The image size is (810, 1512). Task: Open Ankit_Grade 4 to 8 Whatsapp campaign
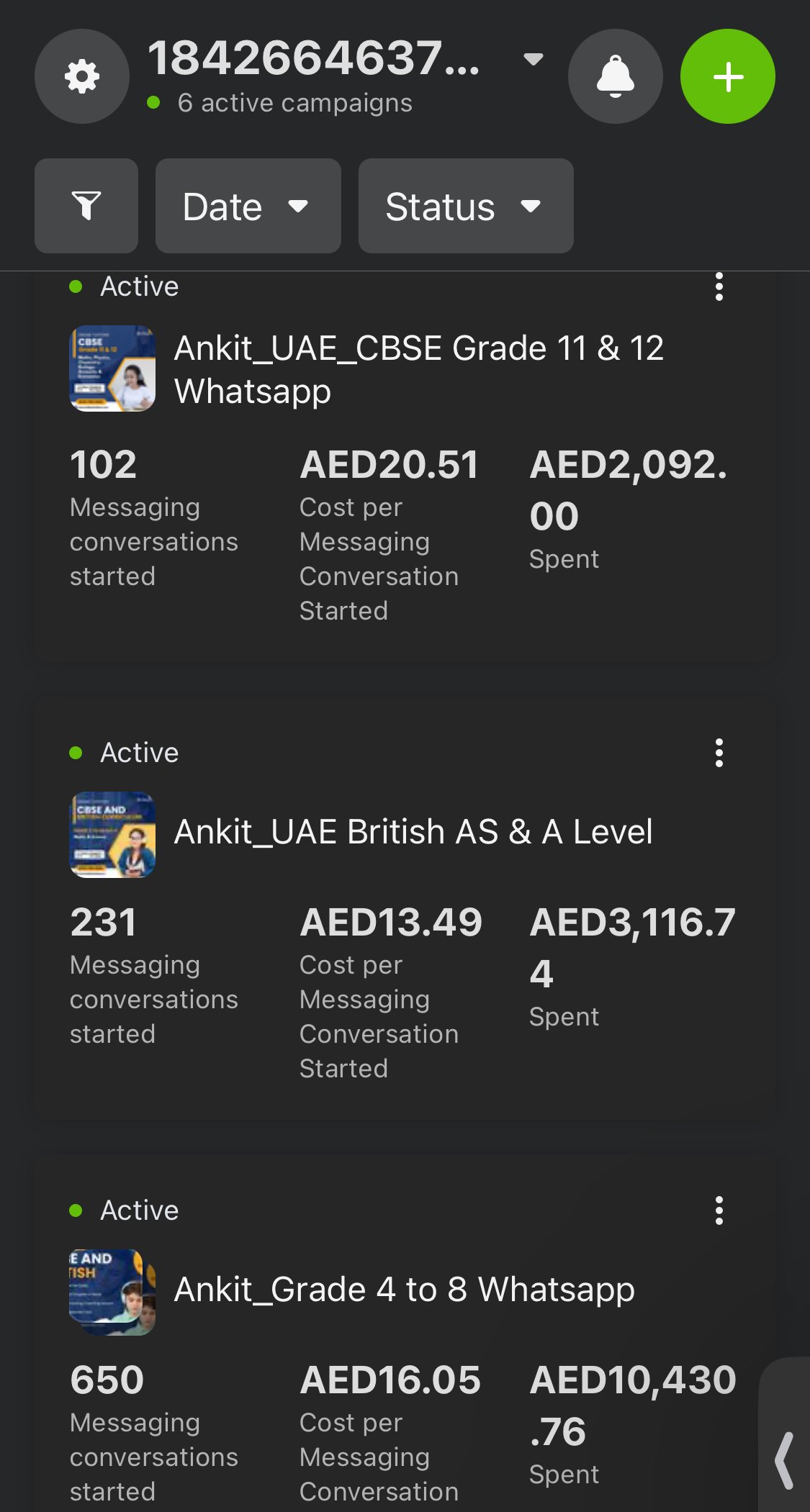click(405, 1290)
